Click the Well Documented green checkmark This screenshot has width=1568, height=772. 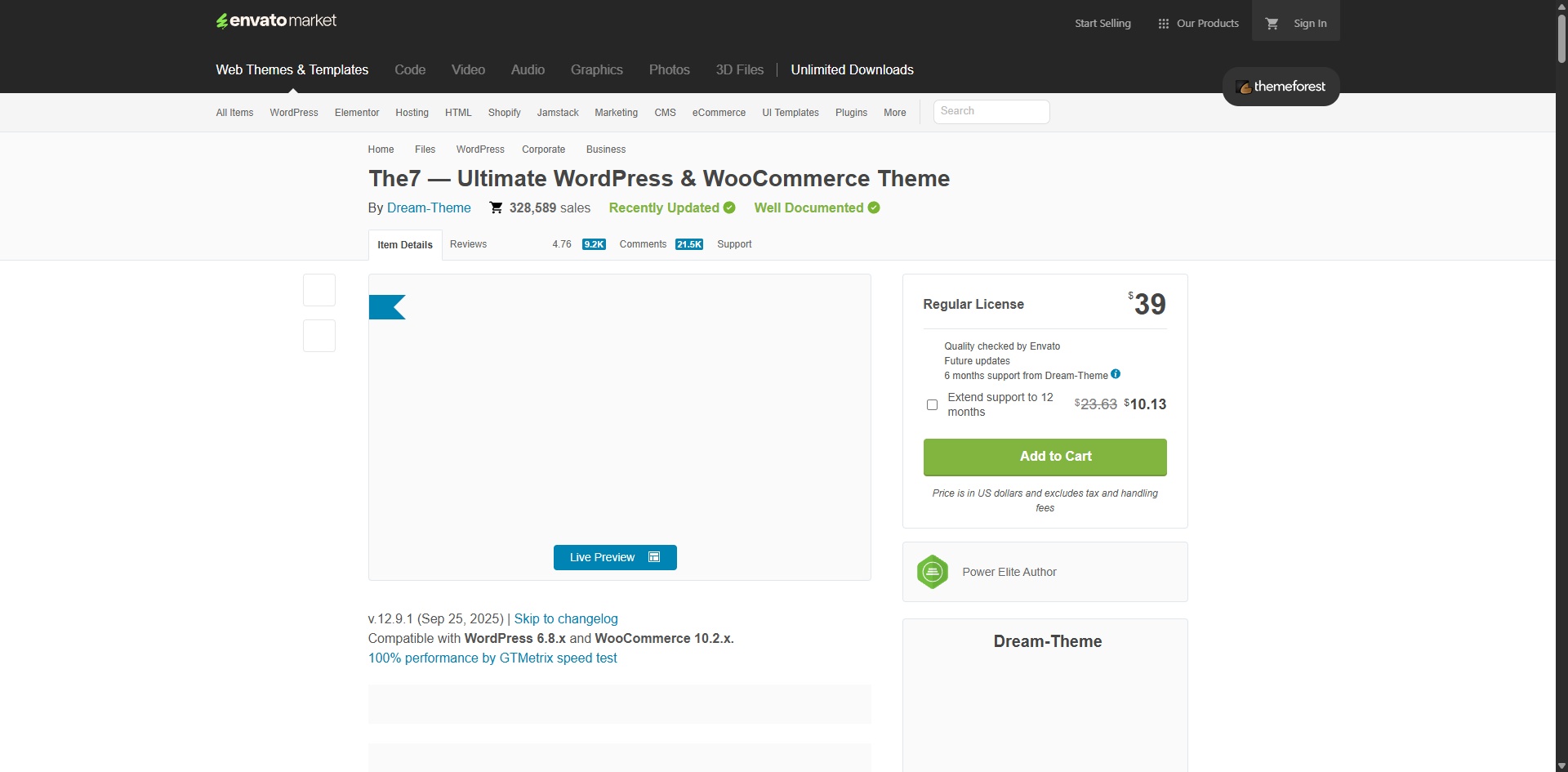874,208
